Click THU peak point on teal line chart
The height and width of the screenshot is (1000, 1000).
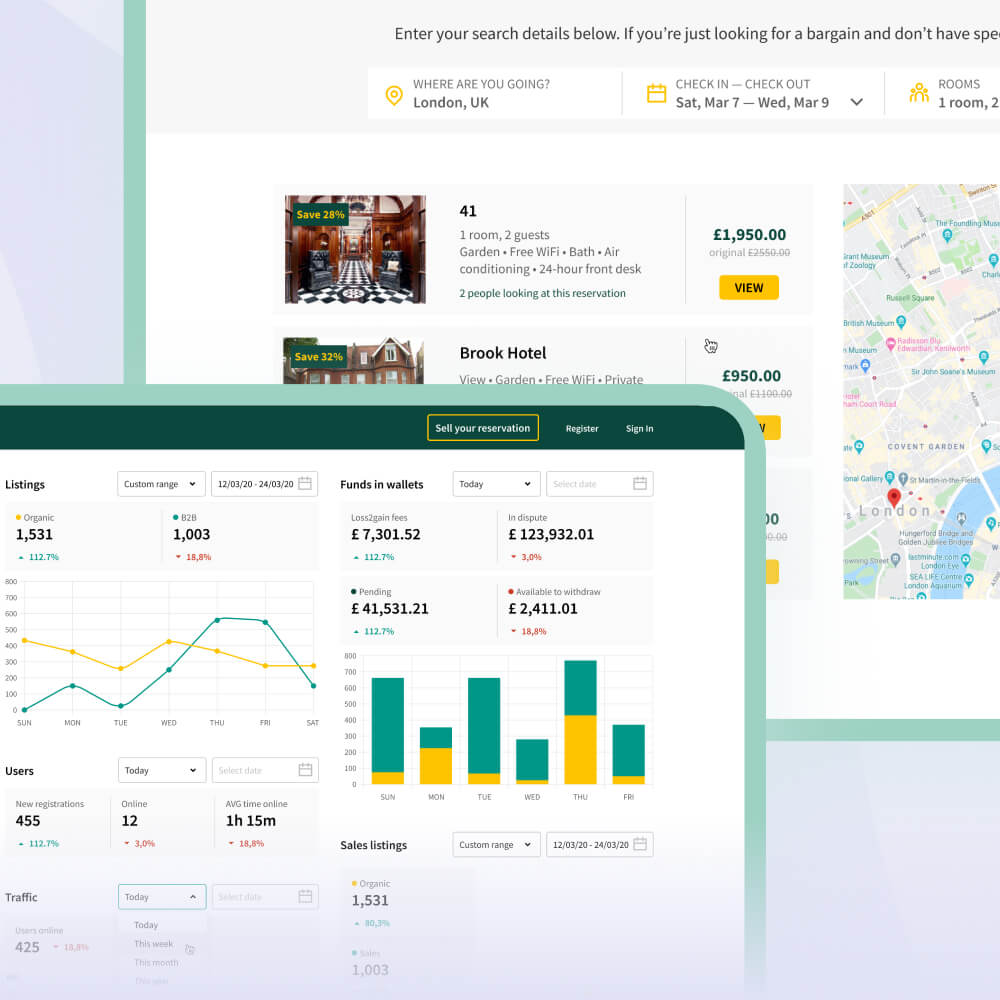click(x=217, y=620)
